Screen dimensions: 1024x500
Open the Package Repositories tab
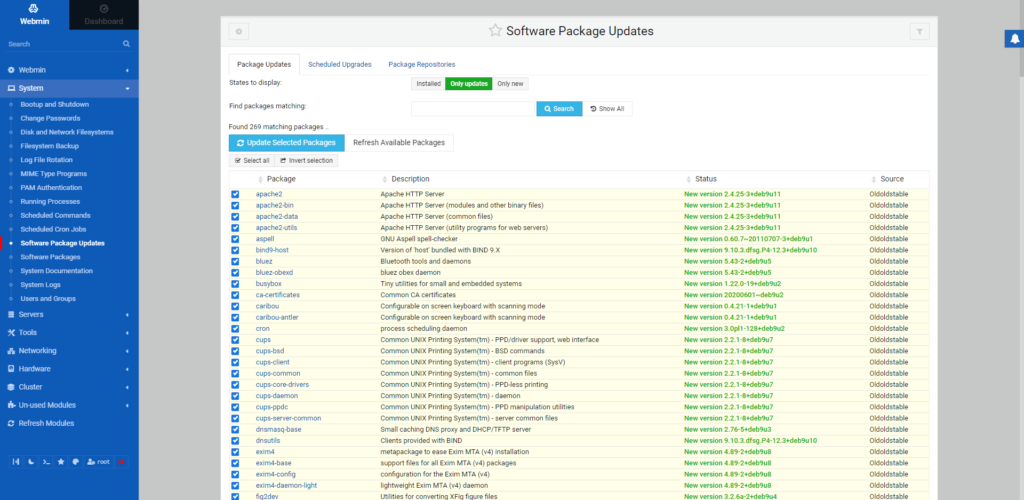tap(422, 65)
